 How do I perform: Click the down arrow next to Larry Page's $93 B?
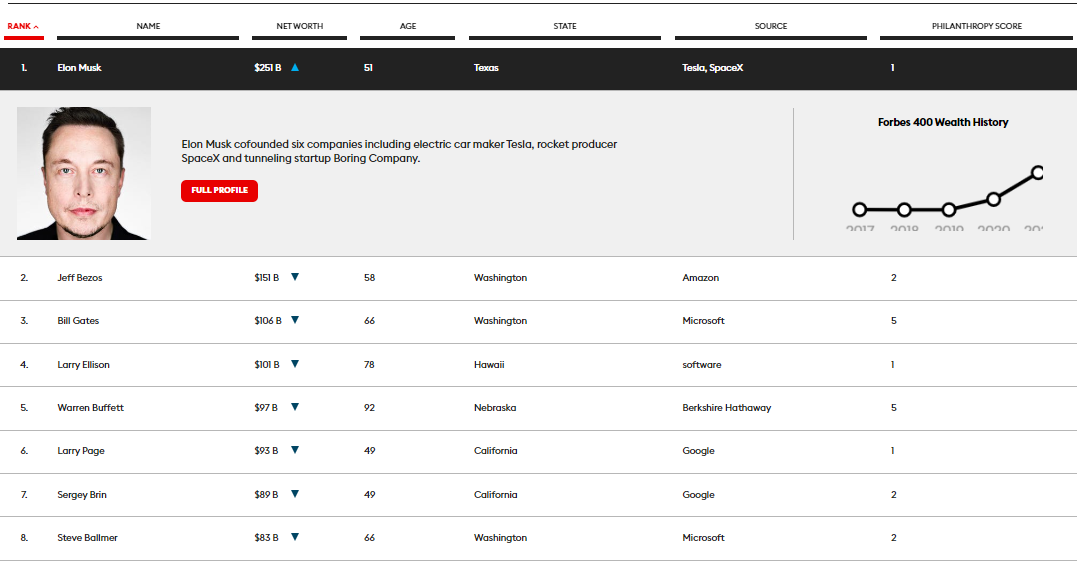point(295,451)
